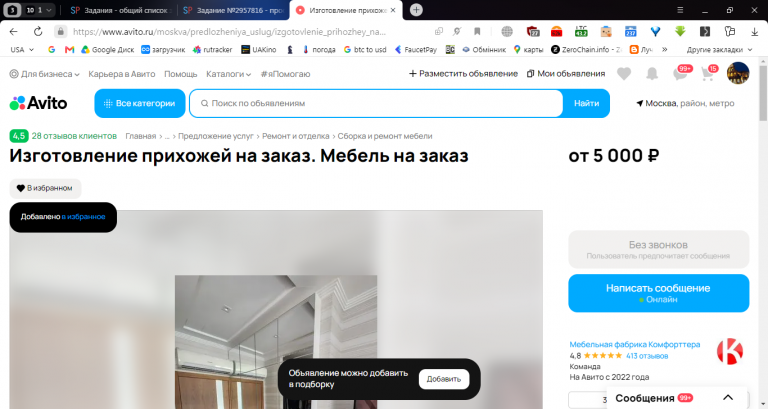Expand the Сообщения chat panel

(x=677, y=398)
